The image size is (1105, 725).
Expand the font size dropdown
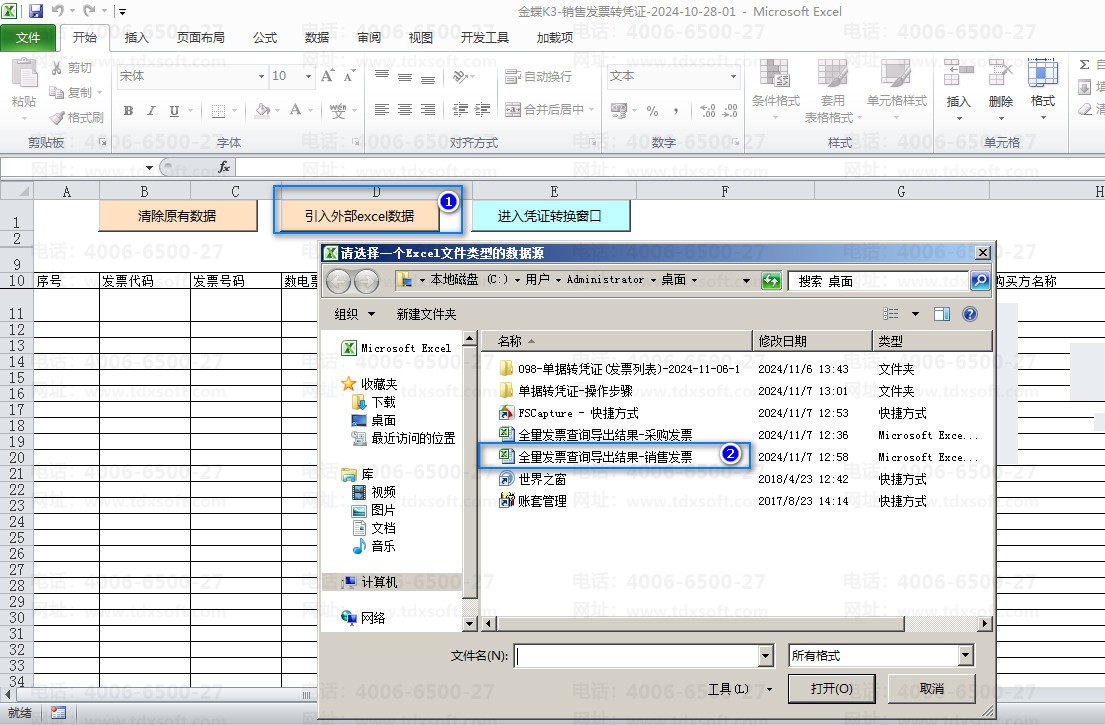point(308,76)
